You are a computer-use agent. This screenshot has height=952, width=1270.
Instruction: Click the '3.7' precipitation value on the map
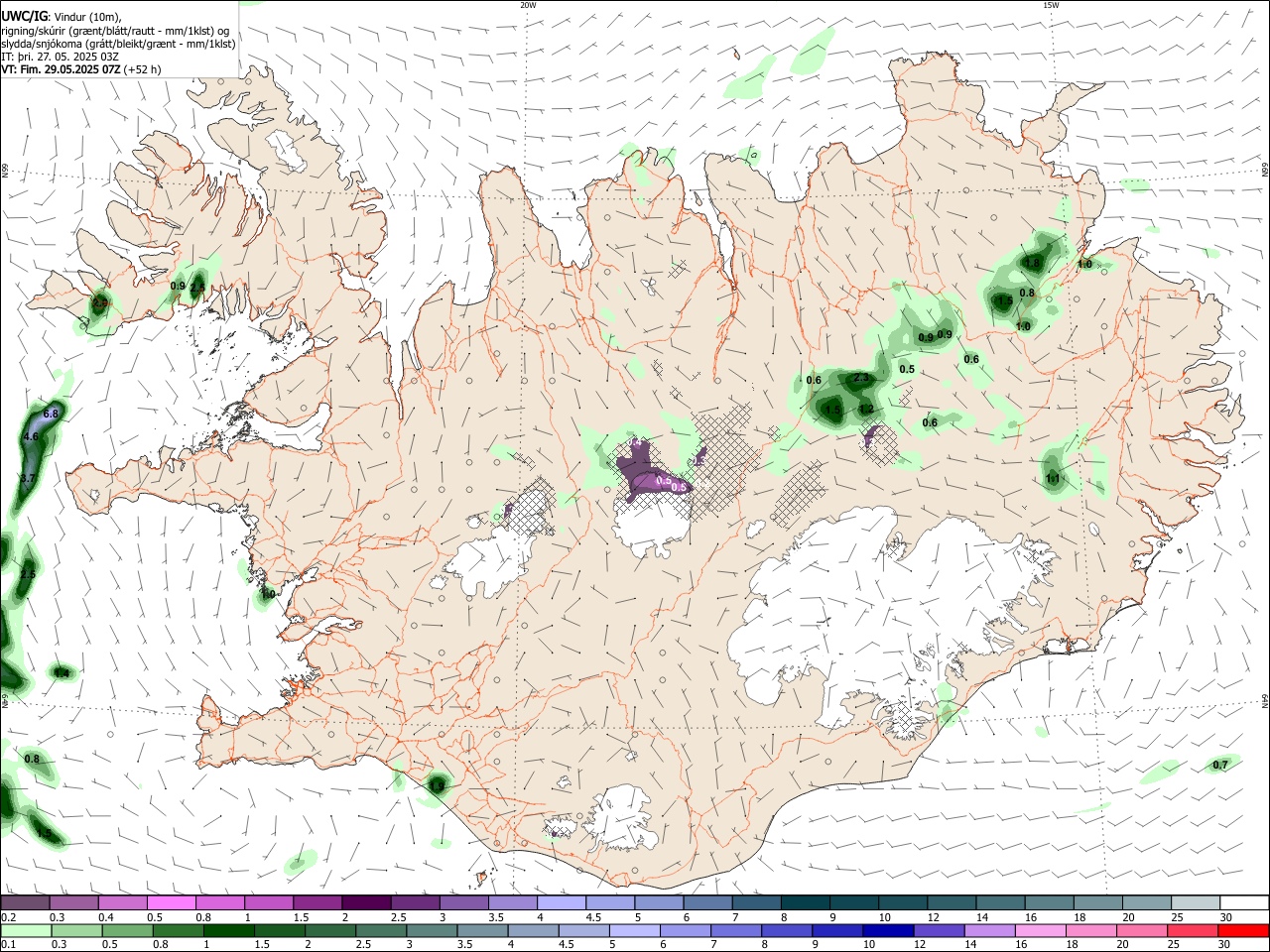(x=28, y=478)
